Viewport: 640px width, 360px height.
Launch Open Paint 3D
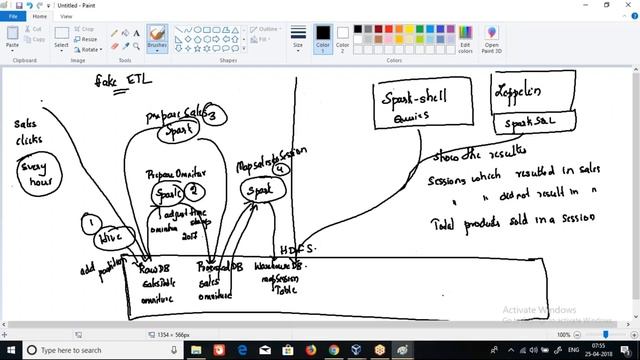491,39
